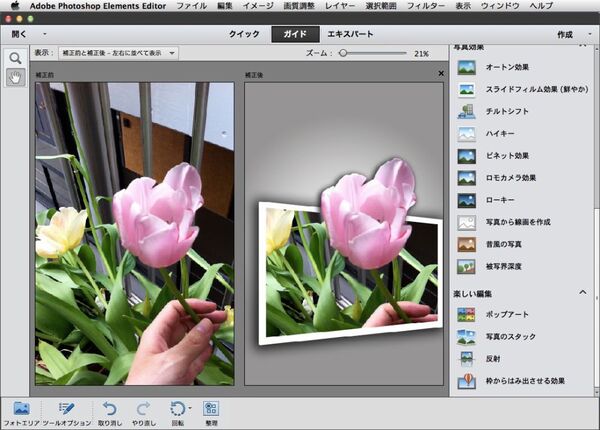Close the 補正後 preview pane
600x430 pixels.
click(441, 73)
